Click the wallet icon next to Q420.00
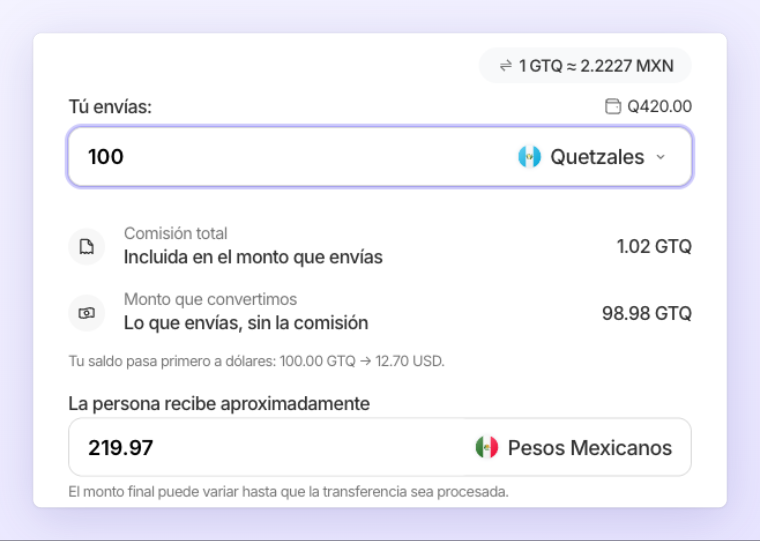Screen dimensions: 760x541 tap(613, 106)
